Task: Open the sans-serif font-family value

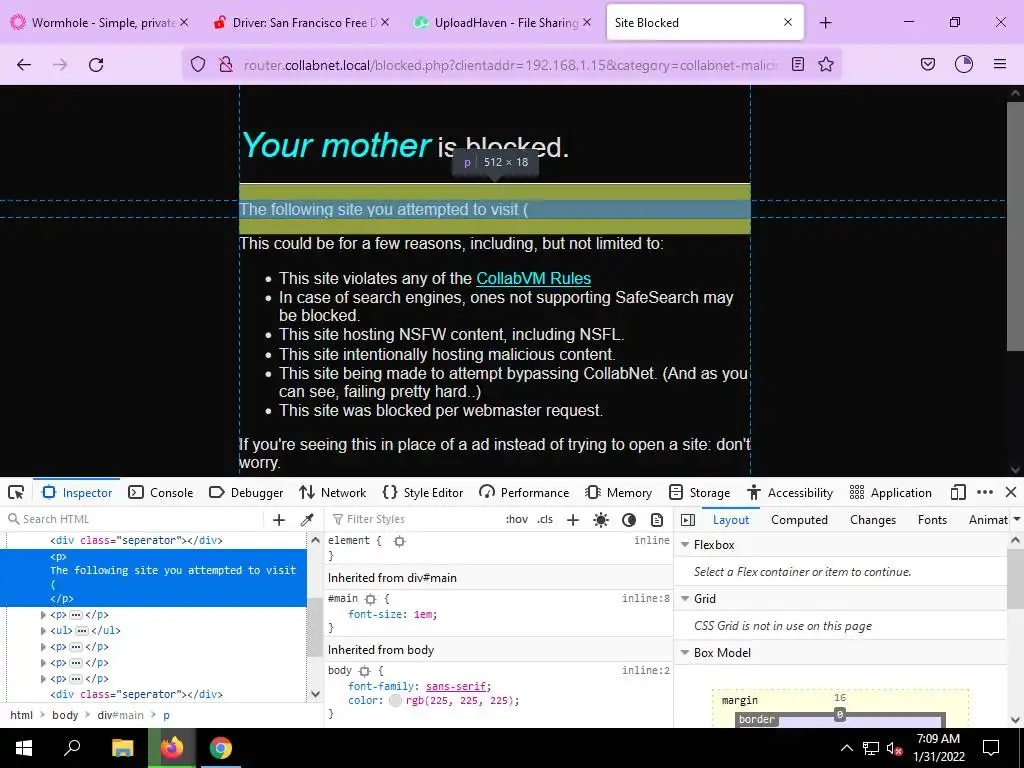Action: (x=456, y=686)
